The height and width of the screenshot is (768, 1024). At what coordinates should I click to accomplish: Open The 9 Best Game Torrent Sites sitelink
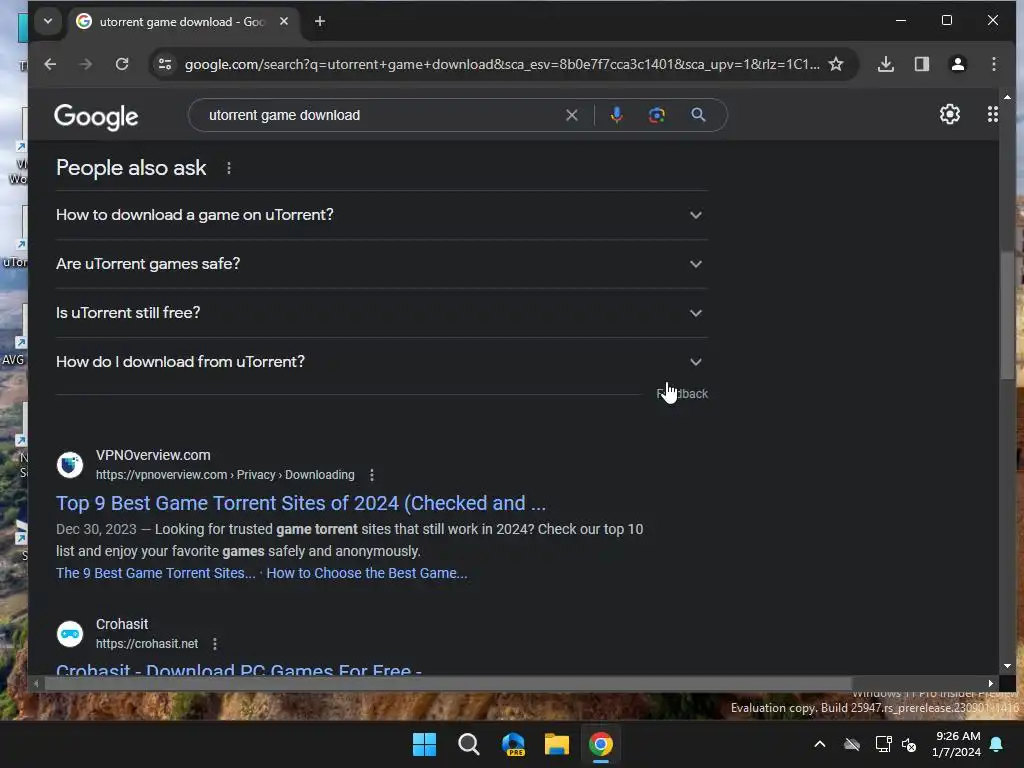[x=155, y=573]
